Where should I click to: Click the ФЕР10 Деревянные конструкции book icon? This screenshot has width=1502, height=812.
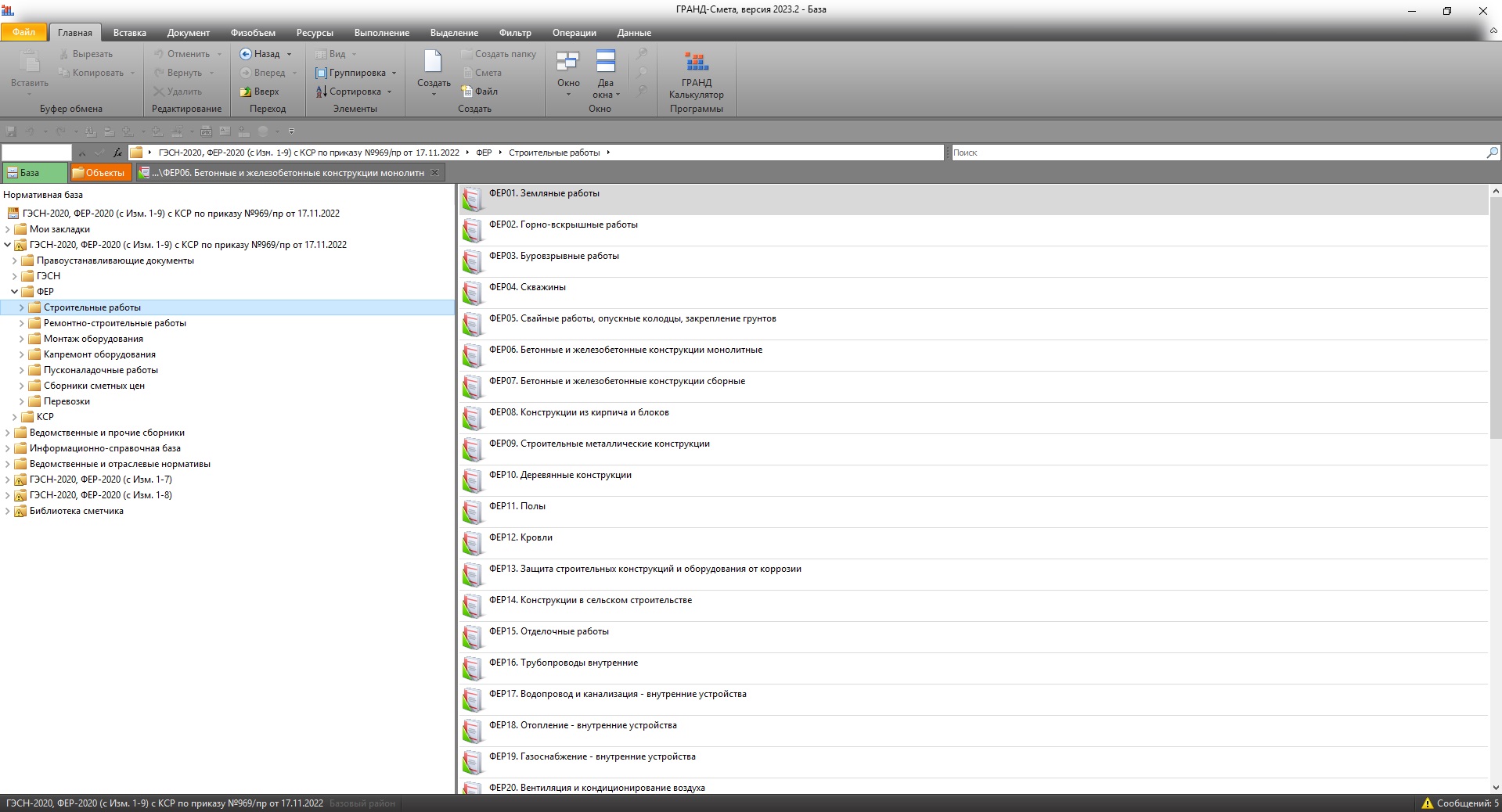coord(472,481)
